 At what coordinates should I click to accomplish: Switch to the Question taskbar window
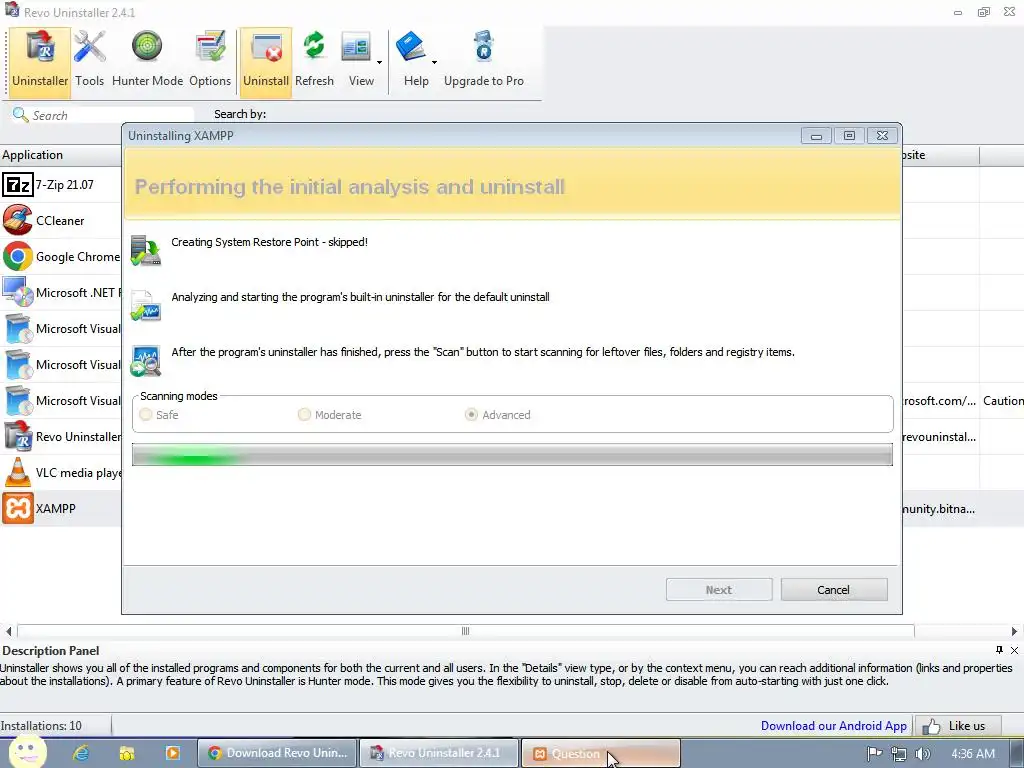(x=601, y=753)
